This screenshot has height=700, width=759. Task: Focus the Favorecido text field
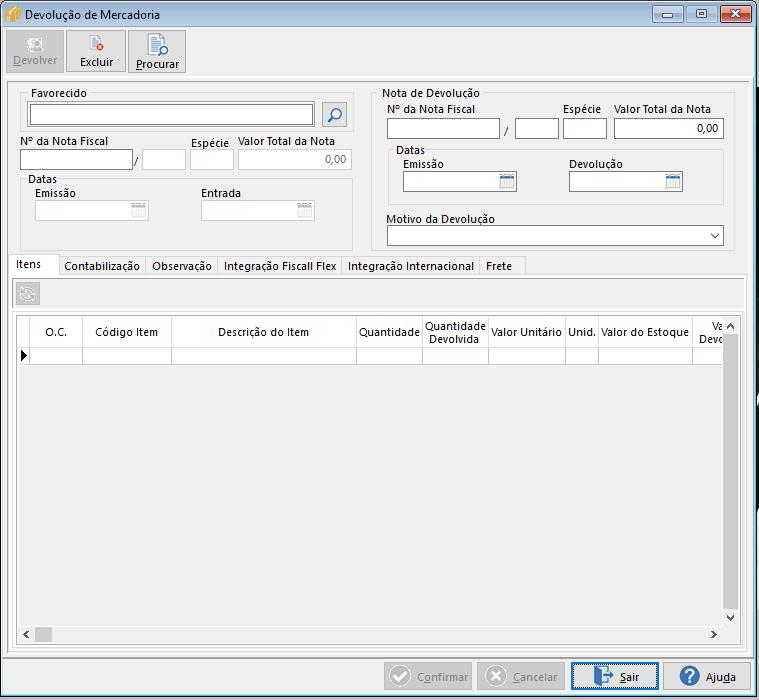point(171,115)
